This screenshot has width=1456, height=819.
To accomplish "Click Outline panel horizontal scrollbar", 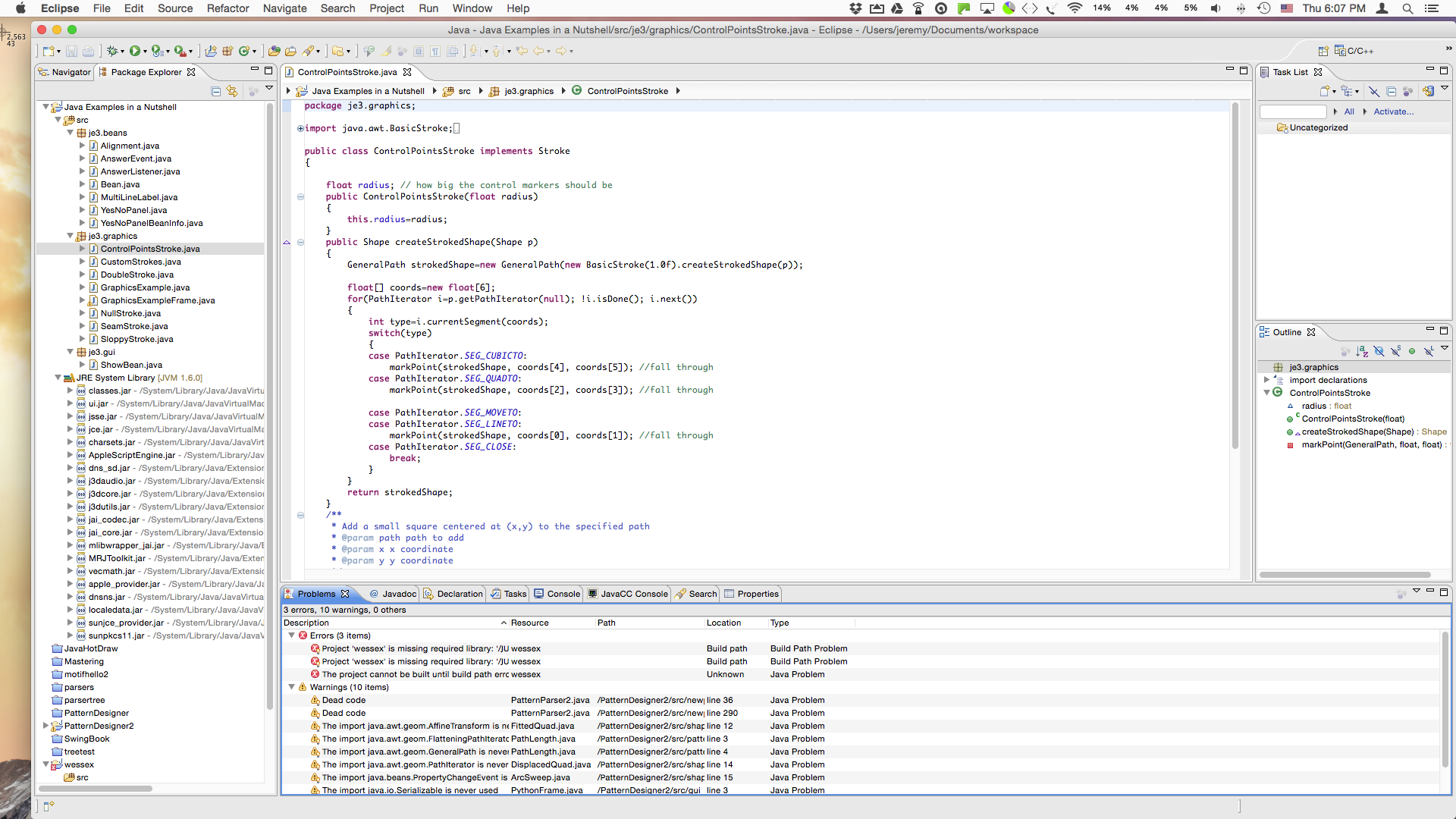I will tap(1345, 575).
